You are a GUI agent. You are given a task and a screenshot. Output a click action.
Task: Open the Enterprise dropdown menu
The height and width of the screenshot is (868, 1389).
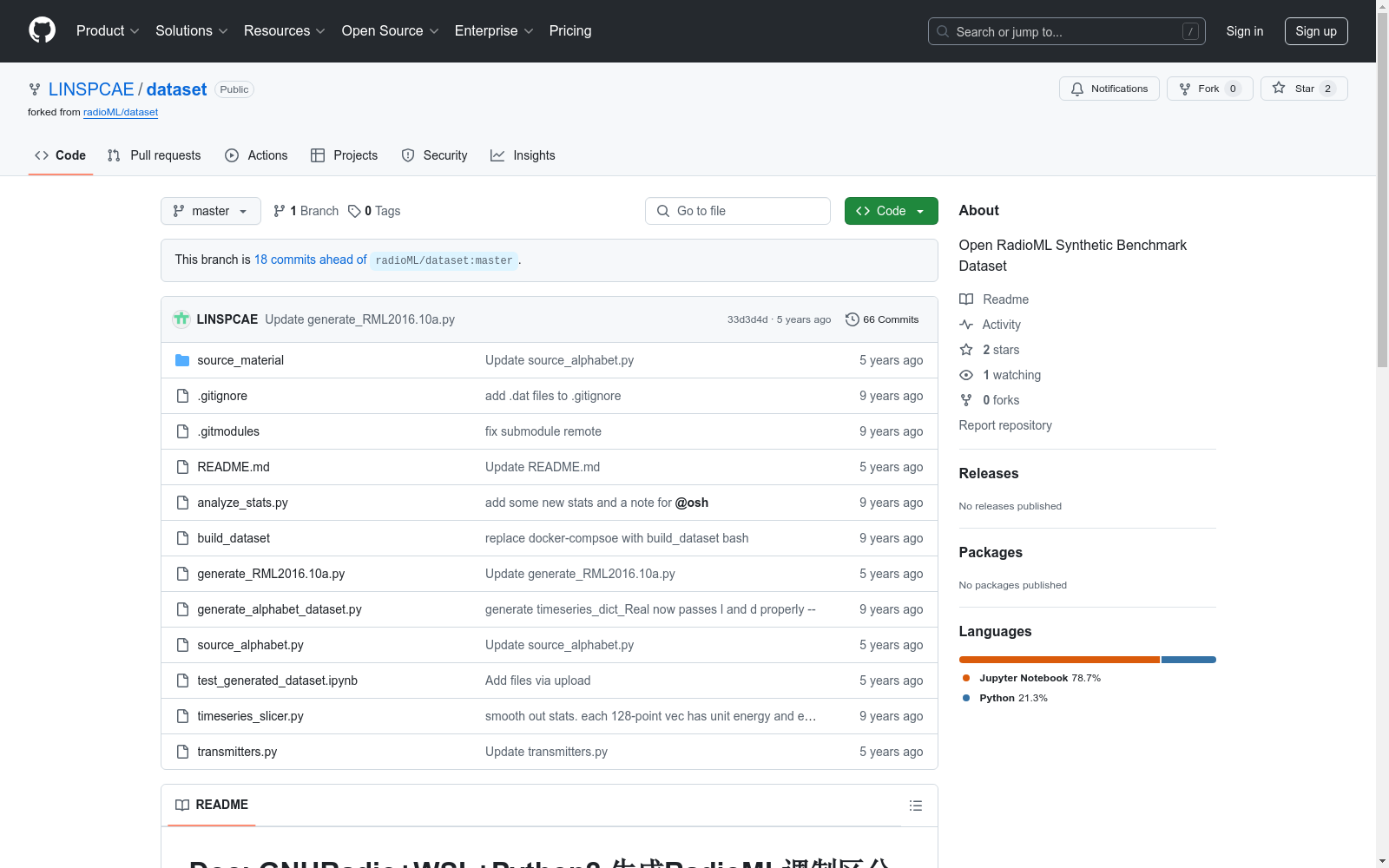(494, 30)
